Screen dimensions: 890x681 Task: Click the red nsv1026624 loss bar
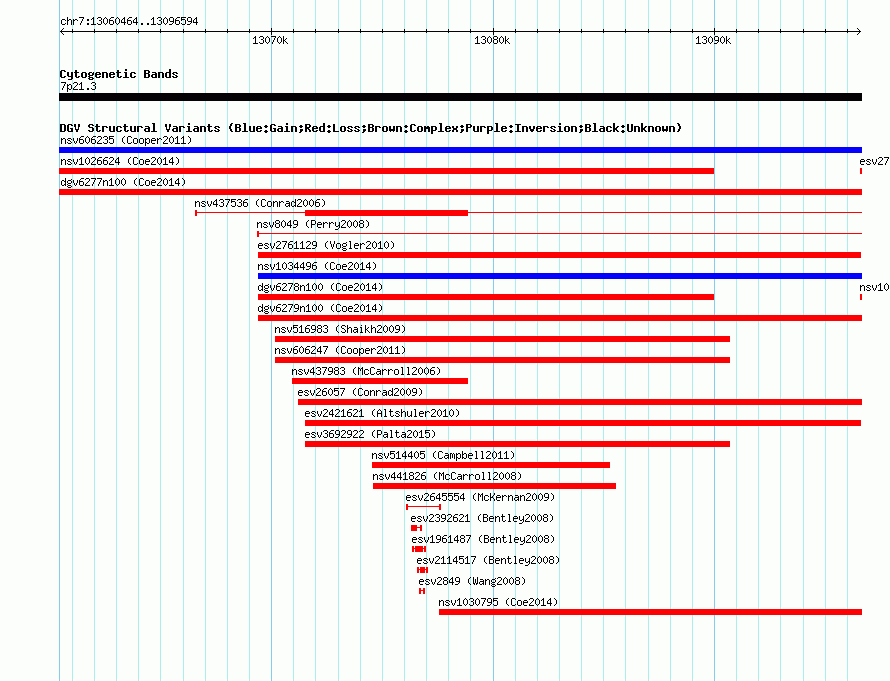(x=387, y=171)
